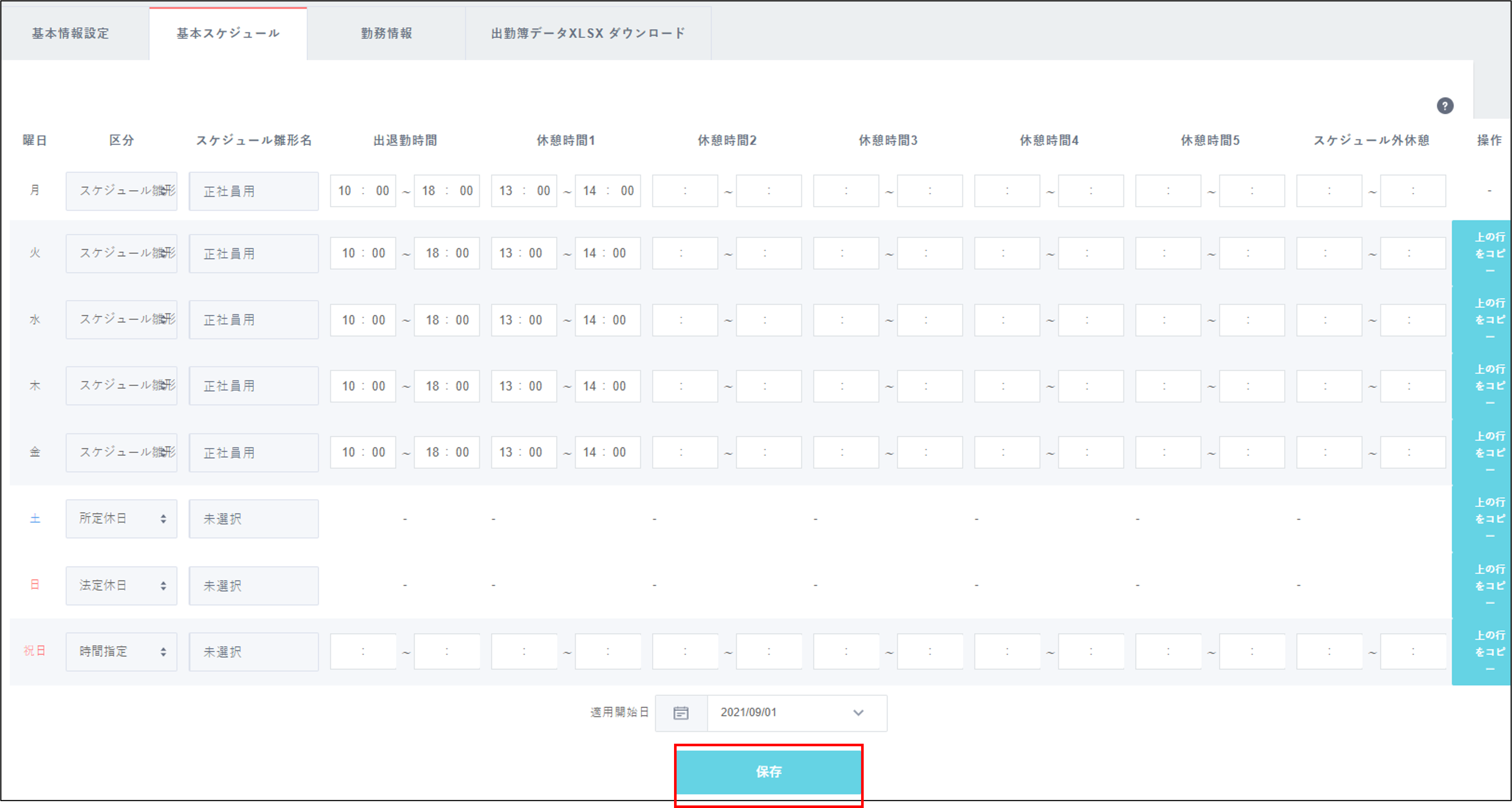Click 金 row break start 13:00
This screenshot has height=808, width=1512.
(x=524, y=452)
